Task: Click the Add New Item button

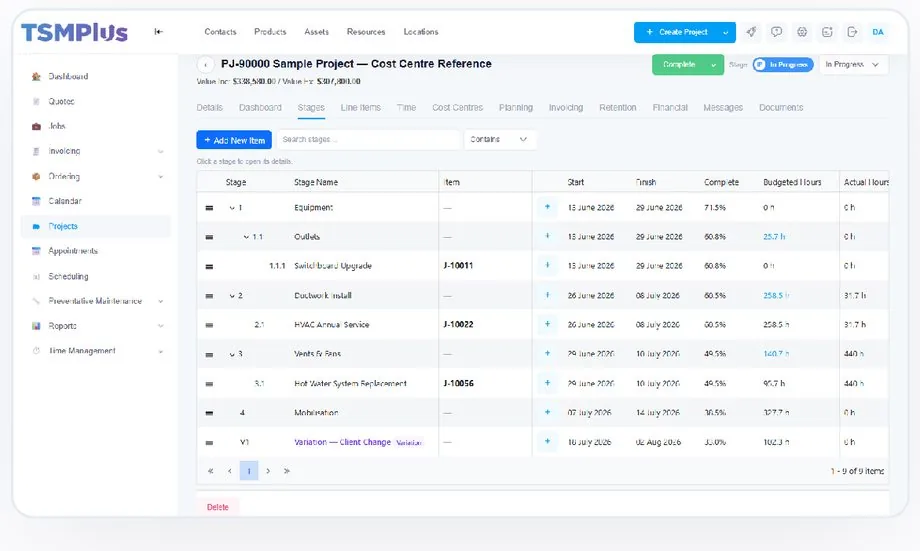Action: 234,140
